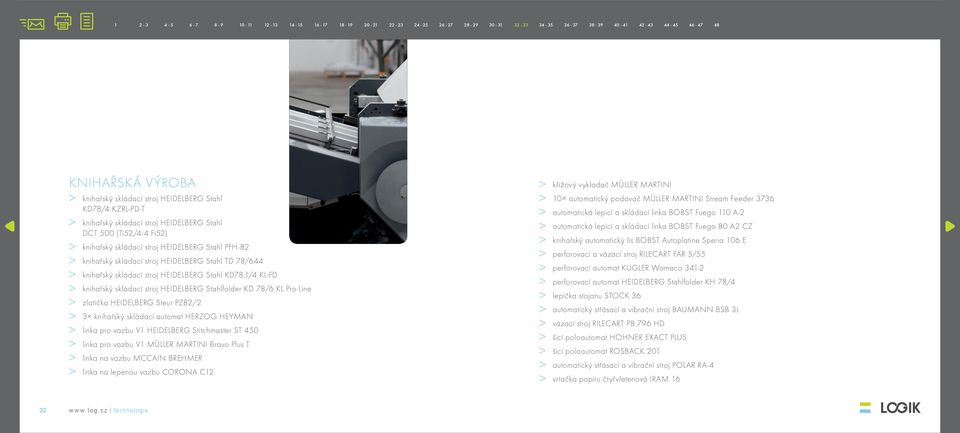
Task: Click 'zlatička HEIDELBERG Steur PZB2/2' entry
Action: click(x=142, y=303)
